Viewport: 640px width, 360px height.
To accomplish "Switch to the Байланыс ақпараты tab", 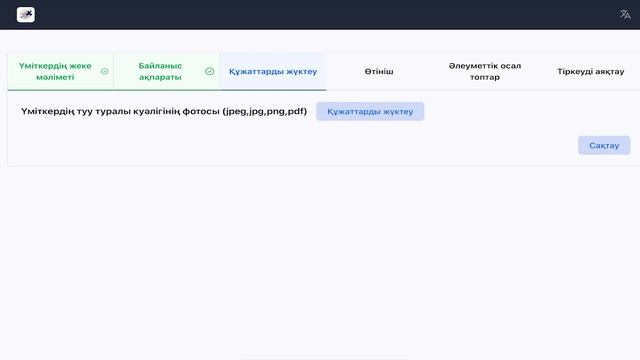I will point(167,71).
